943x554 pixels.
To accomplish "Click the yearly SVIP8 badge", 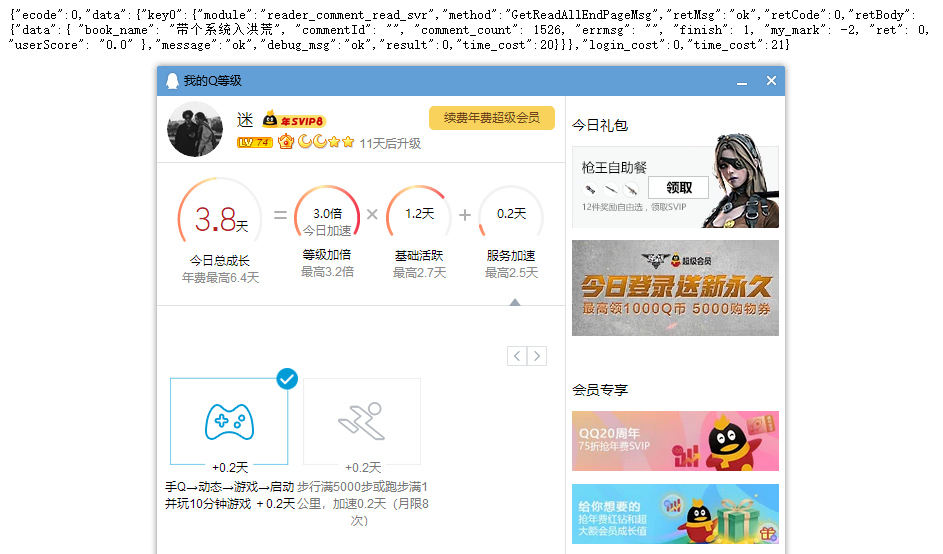I will click(x=294, y=120).
